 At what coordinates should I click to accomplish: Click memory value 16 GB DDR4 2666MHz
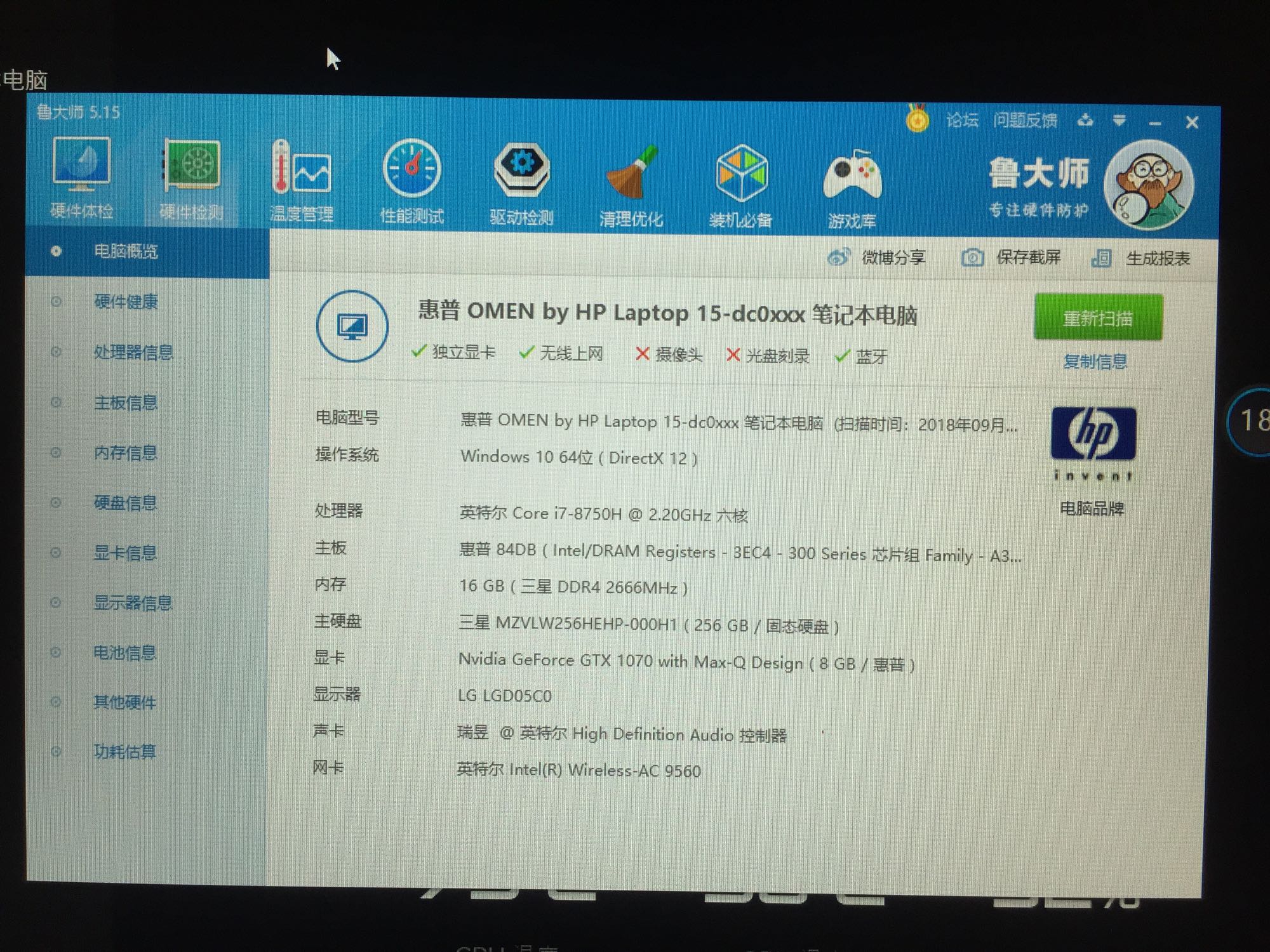point(573,587)
